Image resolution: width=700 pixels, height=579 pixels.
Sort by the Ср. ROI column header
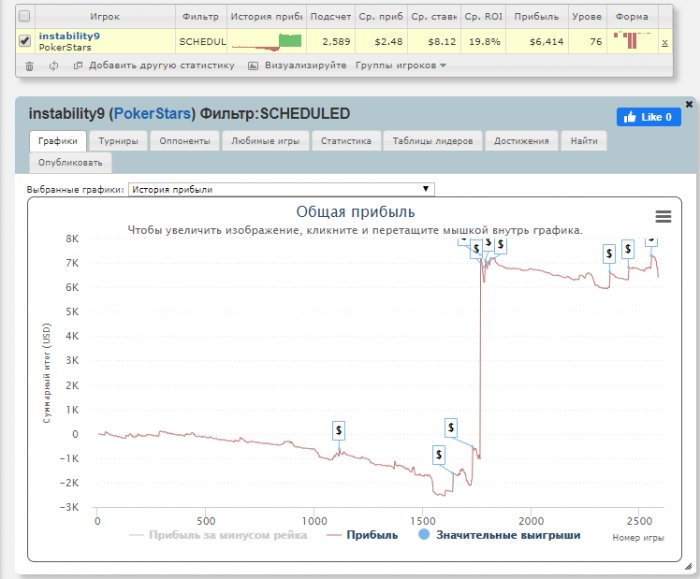pyautogui.click(x=483, y=17)
